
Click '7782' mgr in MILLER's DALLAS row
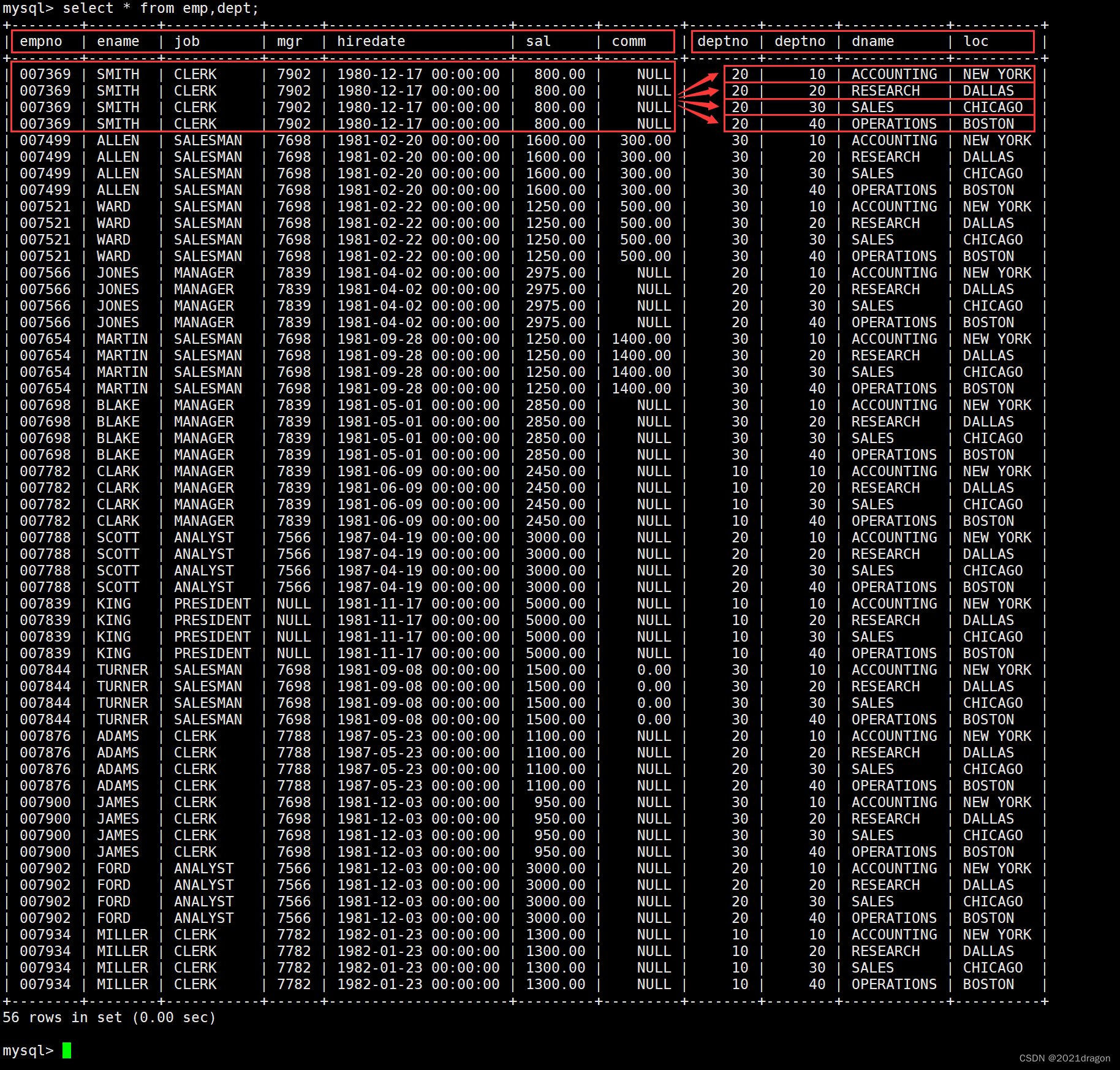click(294, 951)
